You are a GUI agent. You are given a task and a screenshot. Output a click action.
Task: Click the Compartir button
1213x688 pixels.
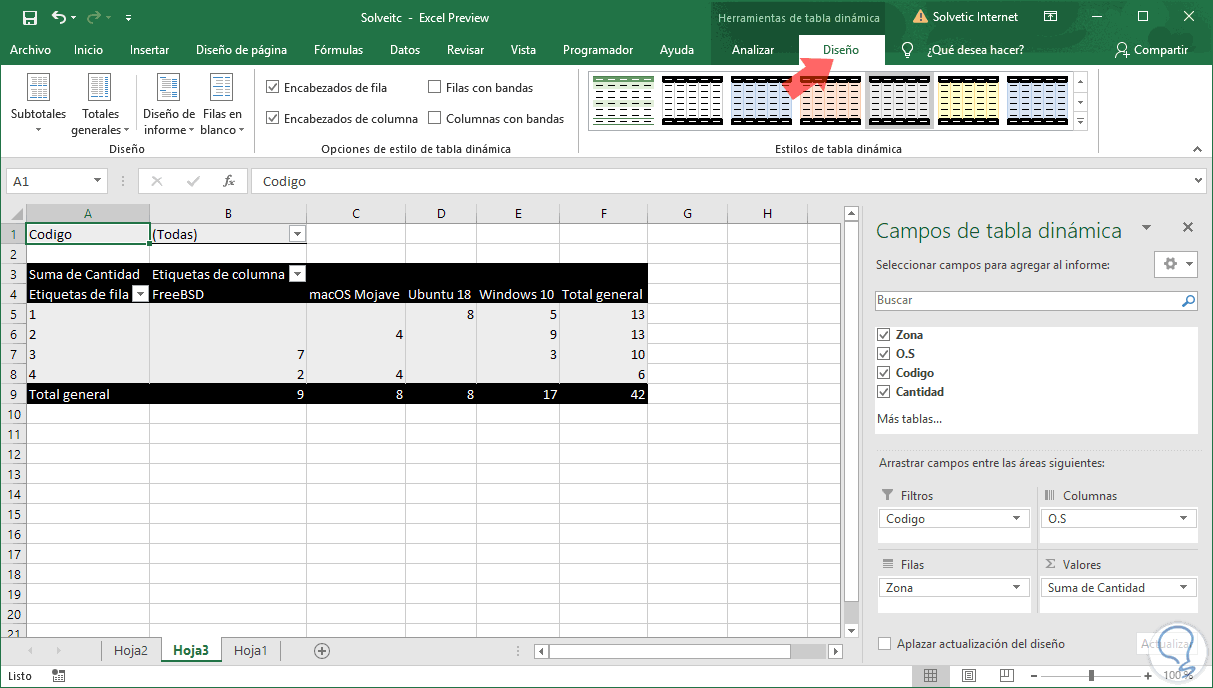[x=1151, y=49]
